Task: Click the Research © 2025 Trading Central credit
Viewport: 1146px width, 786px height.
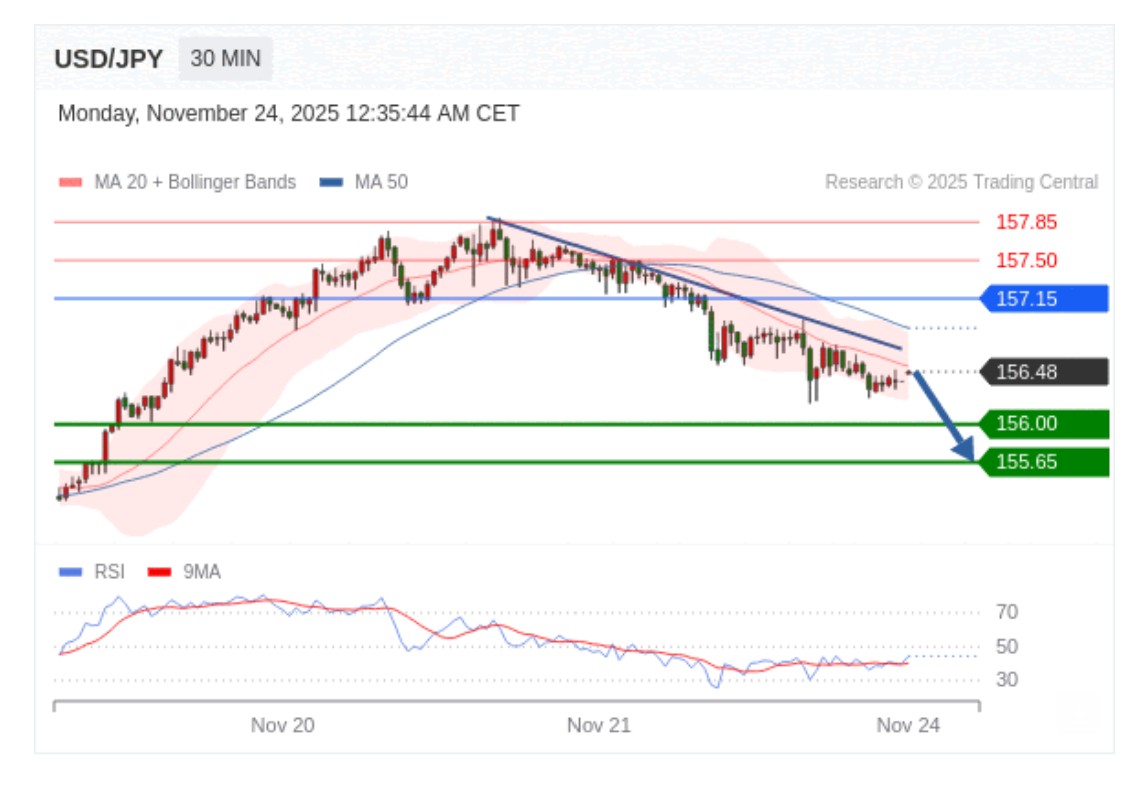Action: (x=961, y=182)
